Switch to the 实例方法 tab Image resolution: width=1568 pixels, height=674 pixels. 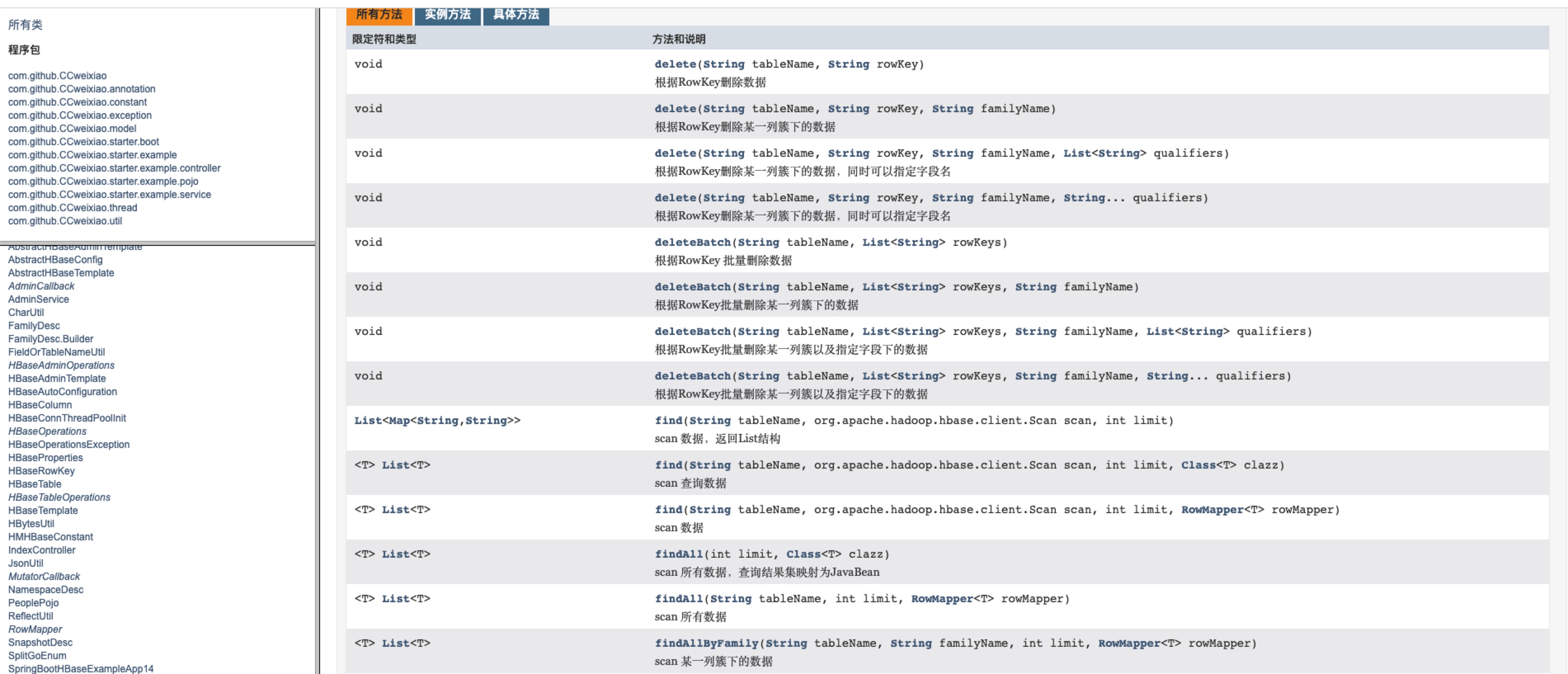coord(447,14)
